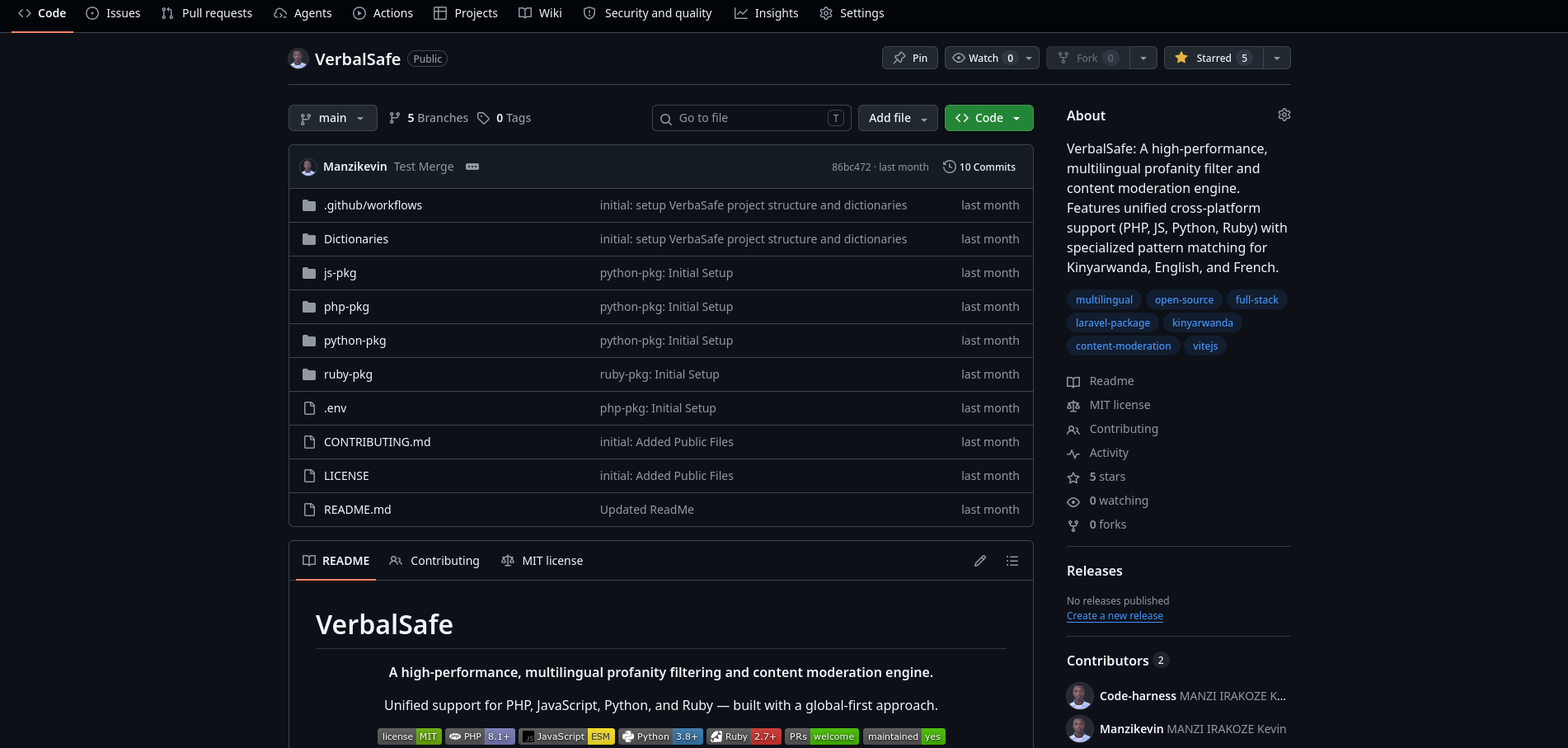Viewport: 1568px width, 748px height.
Task: View the 5 Branches link
Action: 429,118
